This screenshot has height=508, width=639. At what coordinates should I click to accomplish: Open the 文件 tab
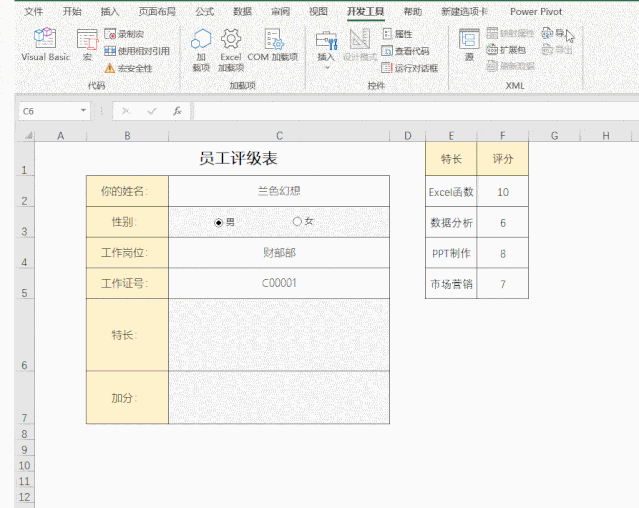[x=33, y=11]
